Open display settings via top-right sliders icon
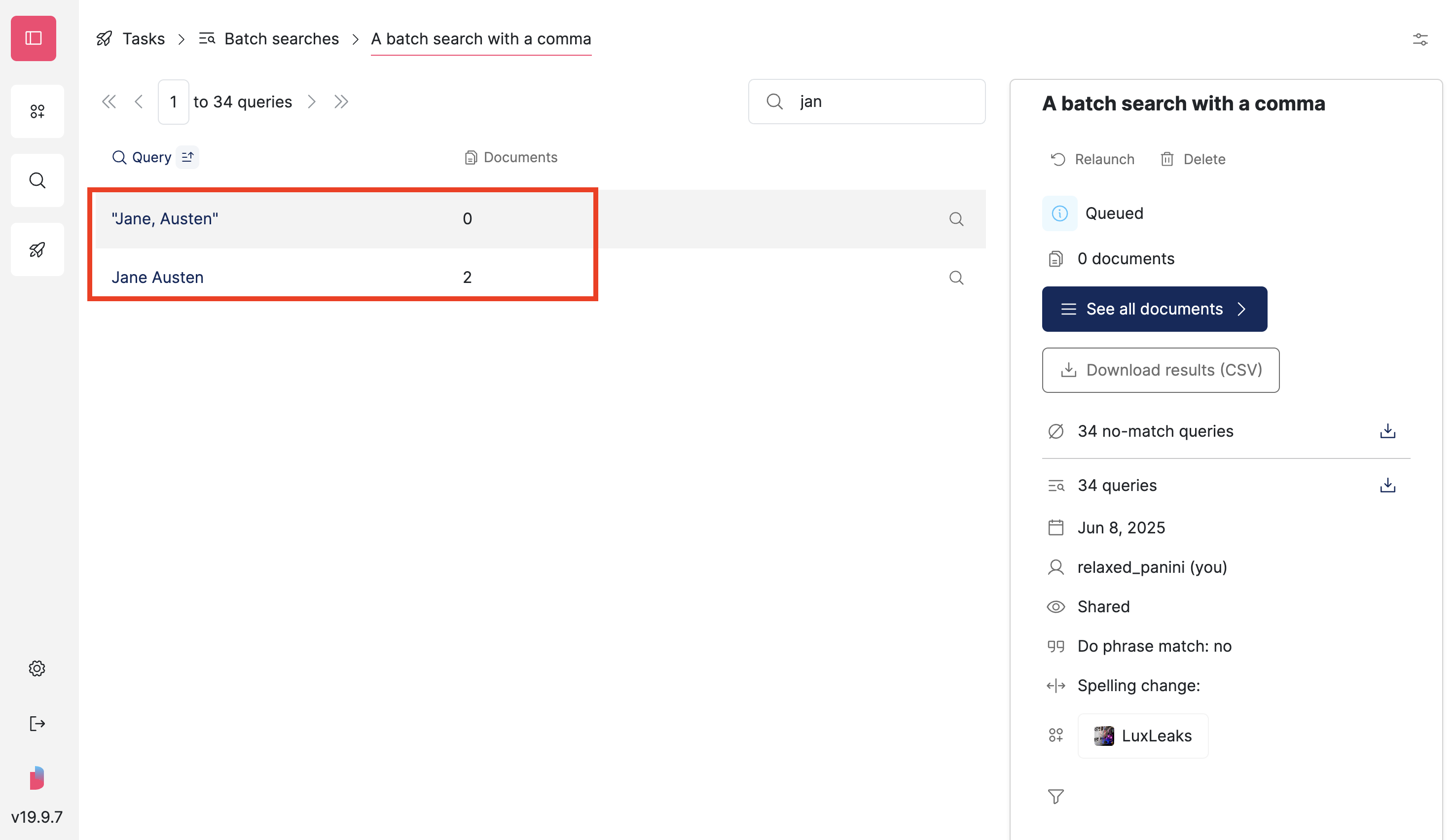The height and width of the screenshot is (840, 1455). (1420, 39)
